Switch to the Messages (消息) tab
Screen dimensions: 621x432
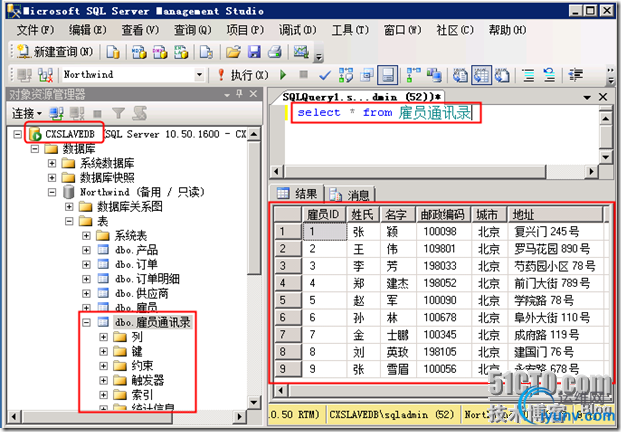coord(350,194)
